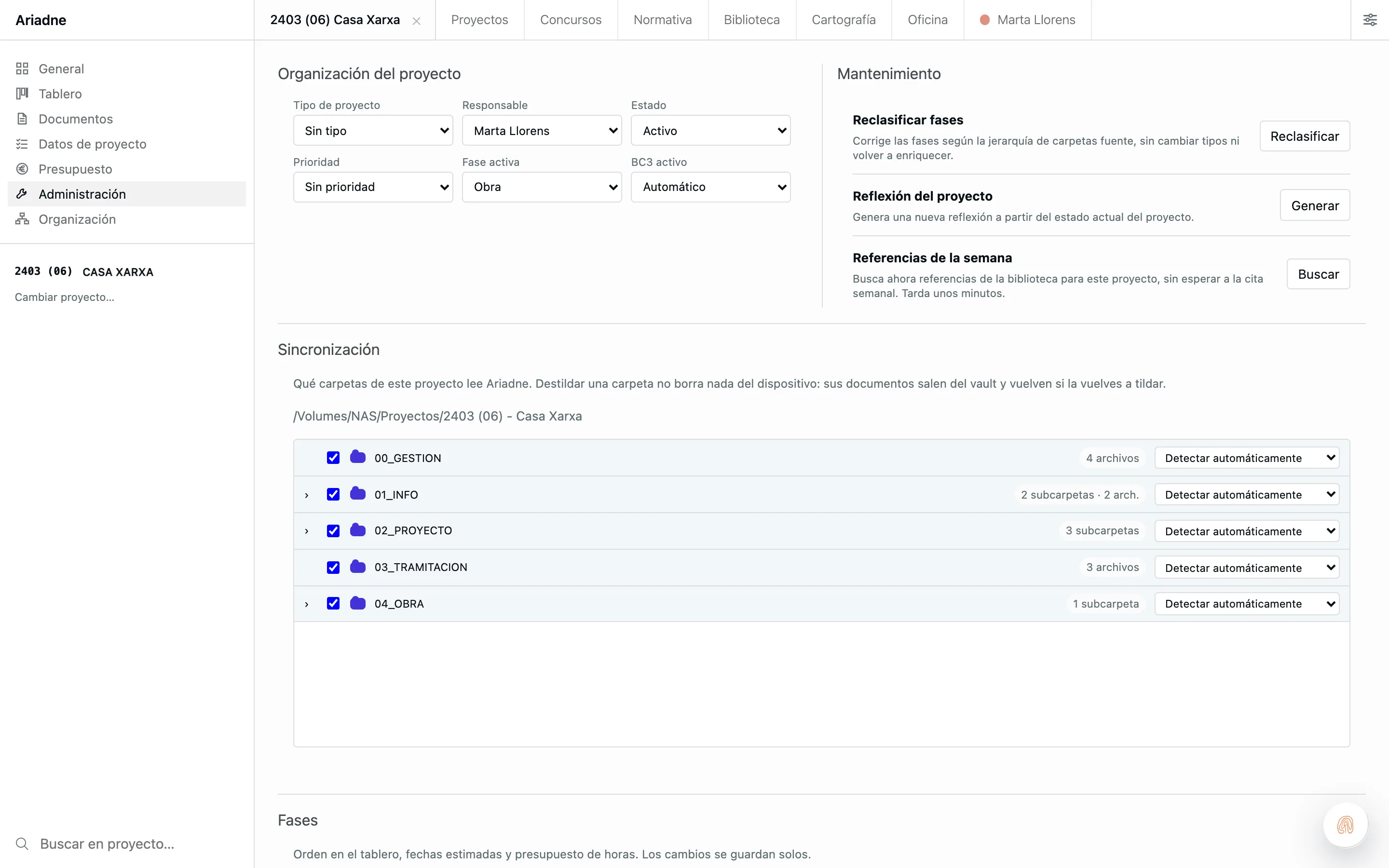Go to the Cartografía tab
1389x868 pixels.
(844, 20)
